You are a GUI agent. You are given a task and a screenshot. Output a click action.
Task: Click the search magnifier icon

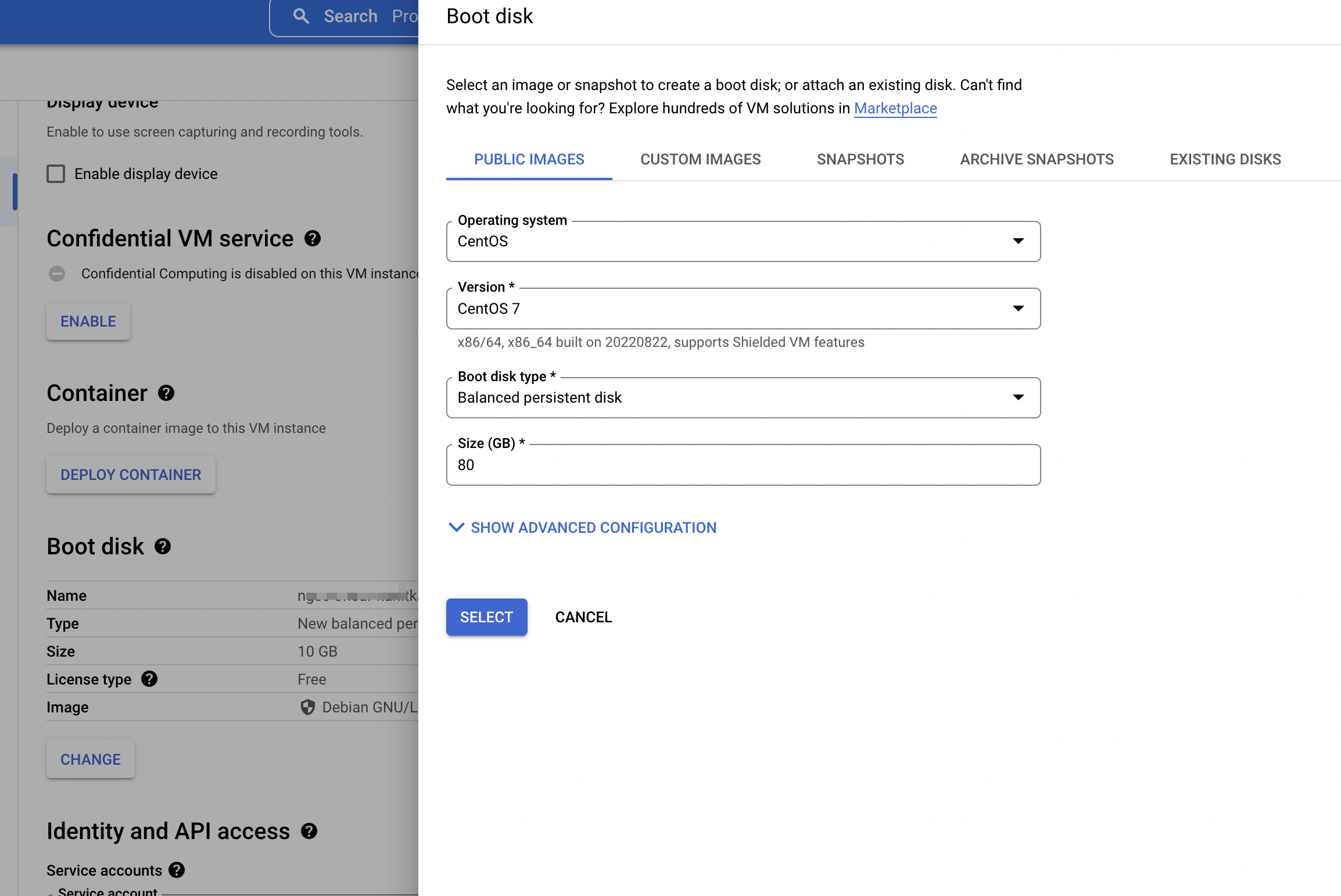pyautogui.click(x=301, y=16)
